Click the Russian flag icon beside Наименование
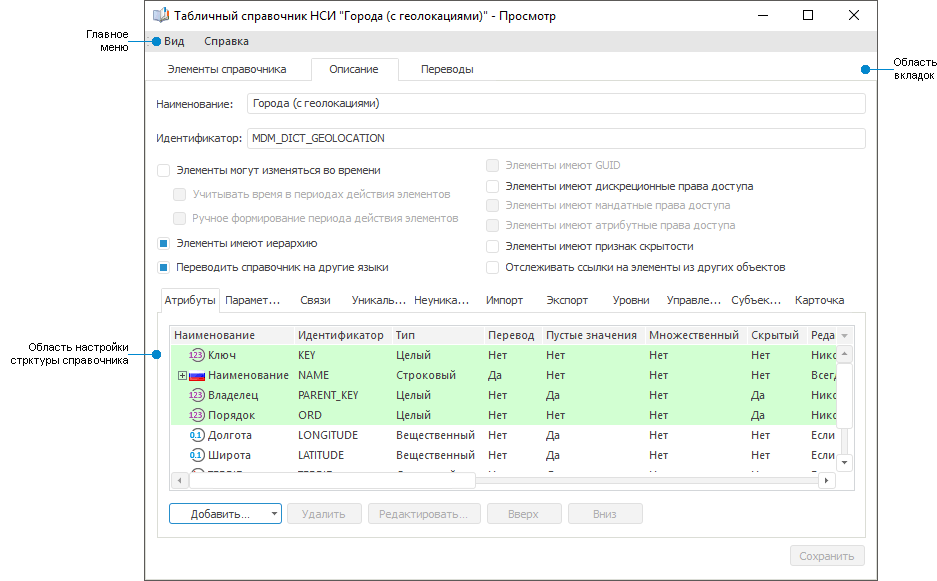 click(197, 375)
